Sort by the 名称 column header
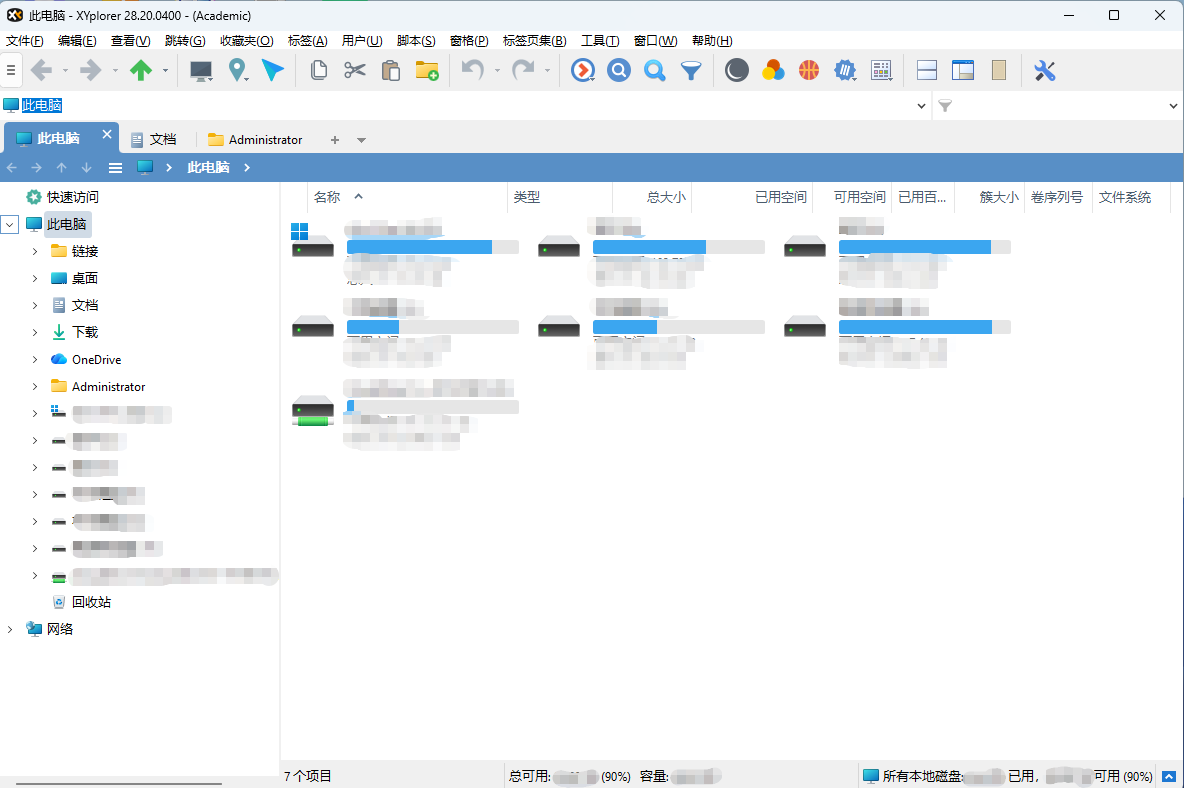This screenshot has width=1184, height=788. click(327, 197)
